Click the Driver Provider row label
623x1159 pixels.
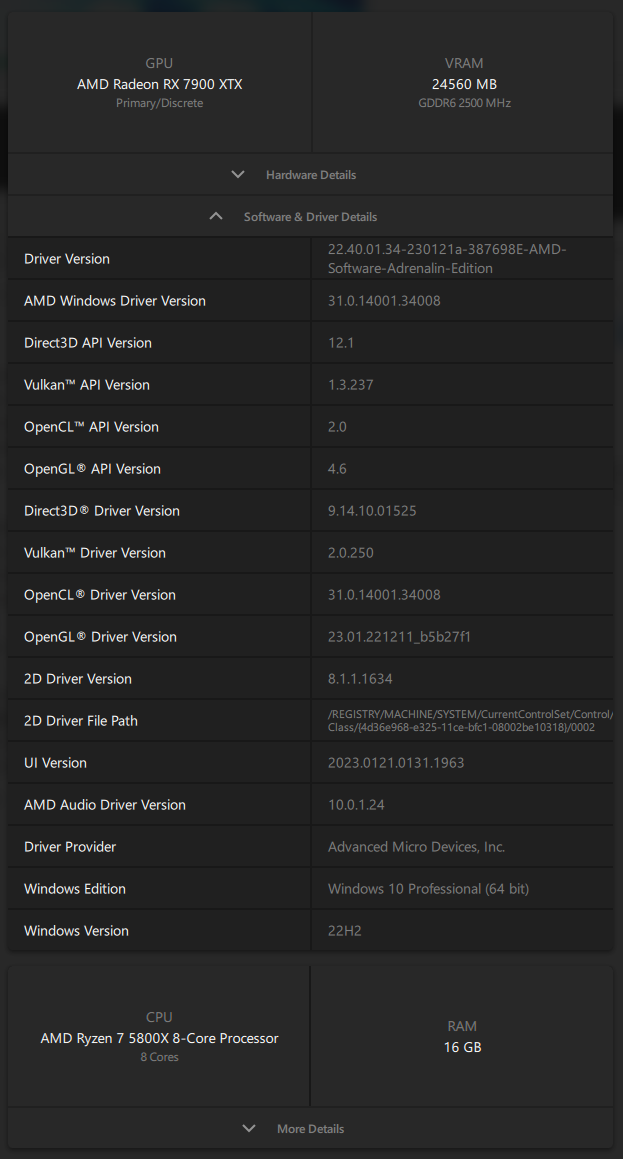[70, 846]
